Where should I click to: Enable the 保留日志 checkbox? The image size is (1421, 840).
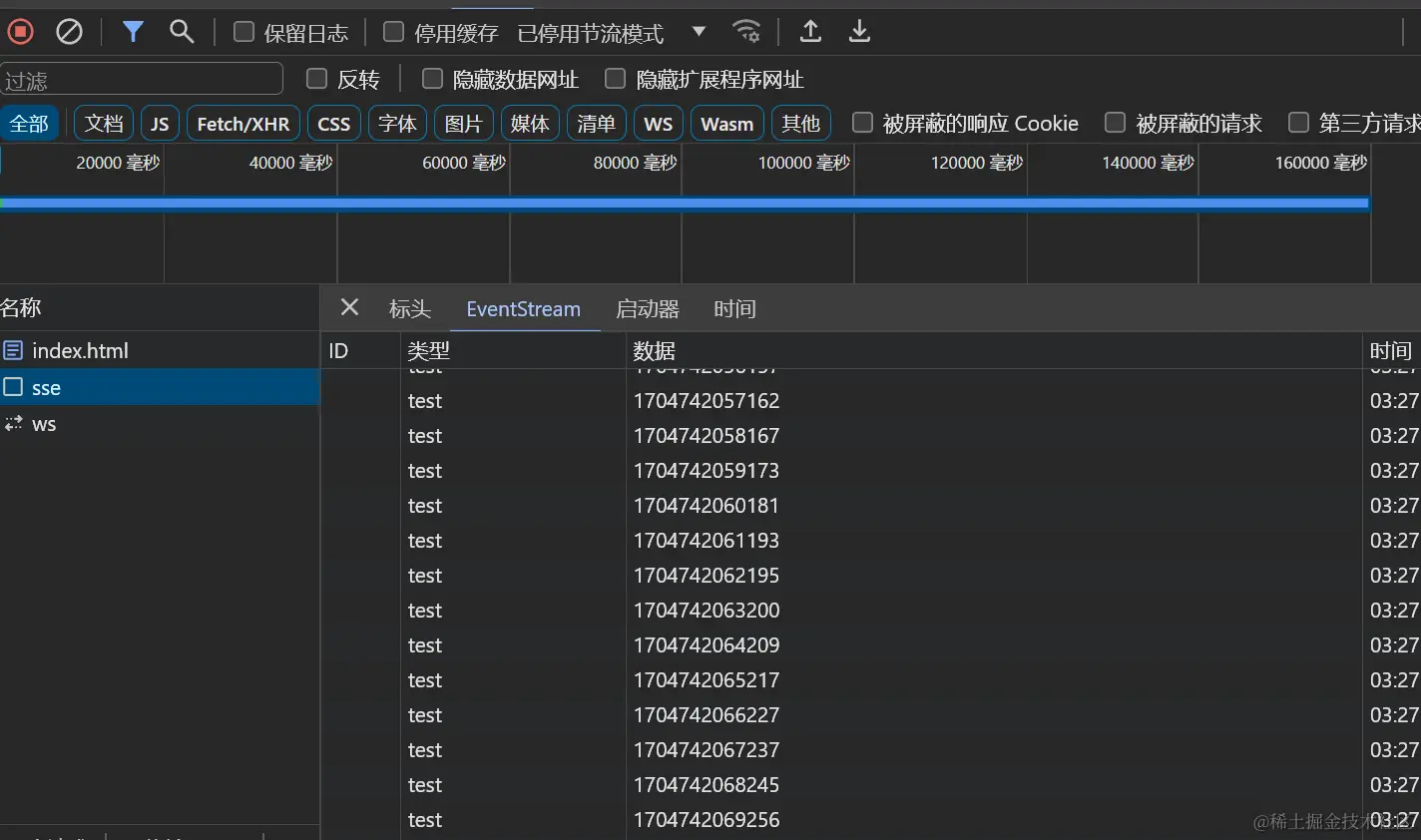click(x=243, y=32)
